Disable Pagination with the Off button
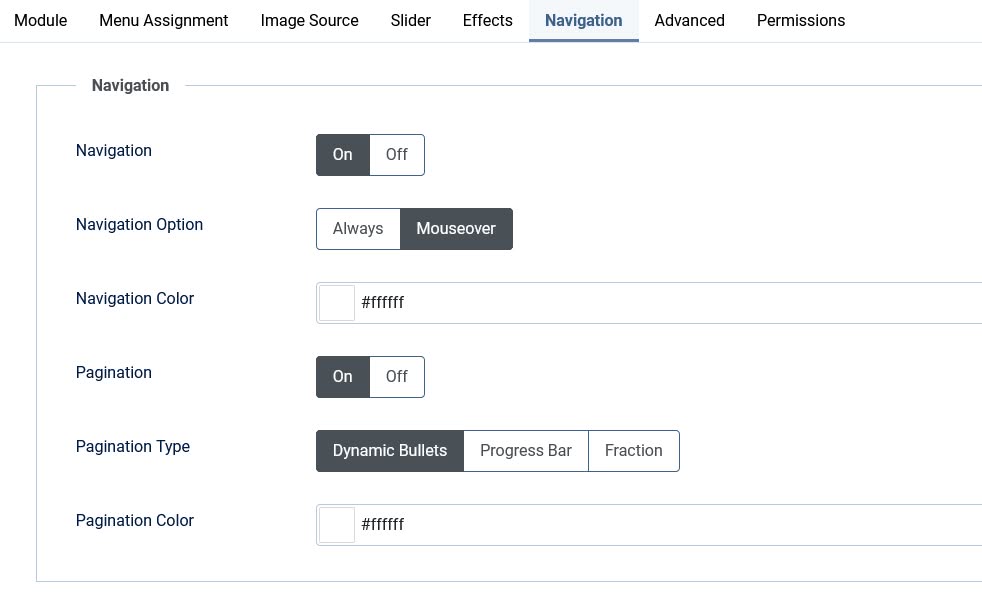This screenshot has width=982, height=604. coord(397,377)
